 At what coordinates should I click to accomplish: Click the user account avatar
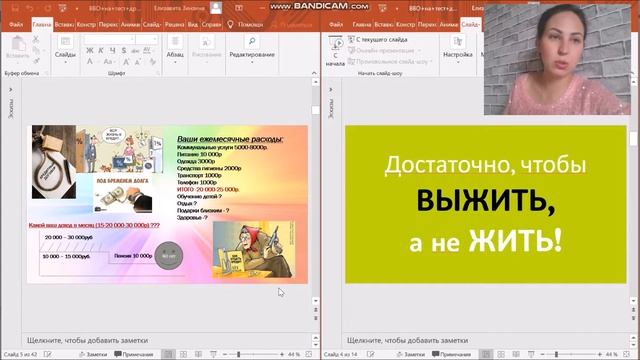pos(216,8)
